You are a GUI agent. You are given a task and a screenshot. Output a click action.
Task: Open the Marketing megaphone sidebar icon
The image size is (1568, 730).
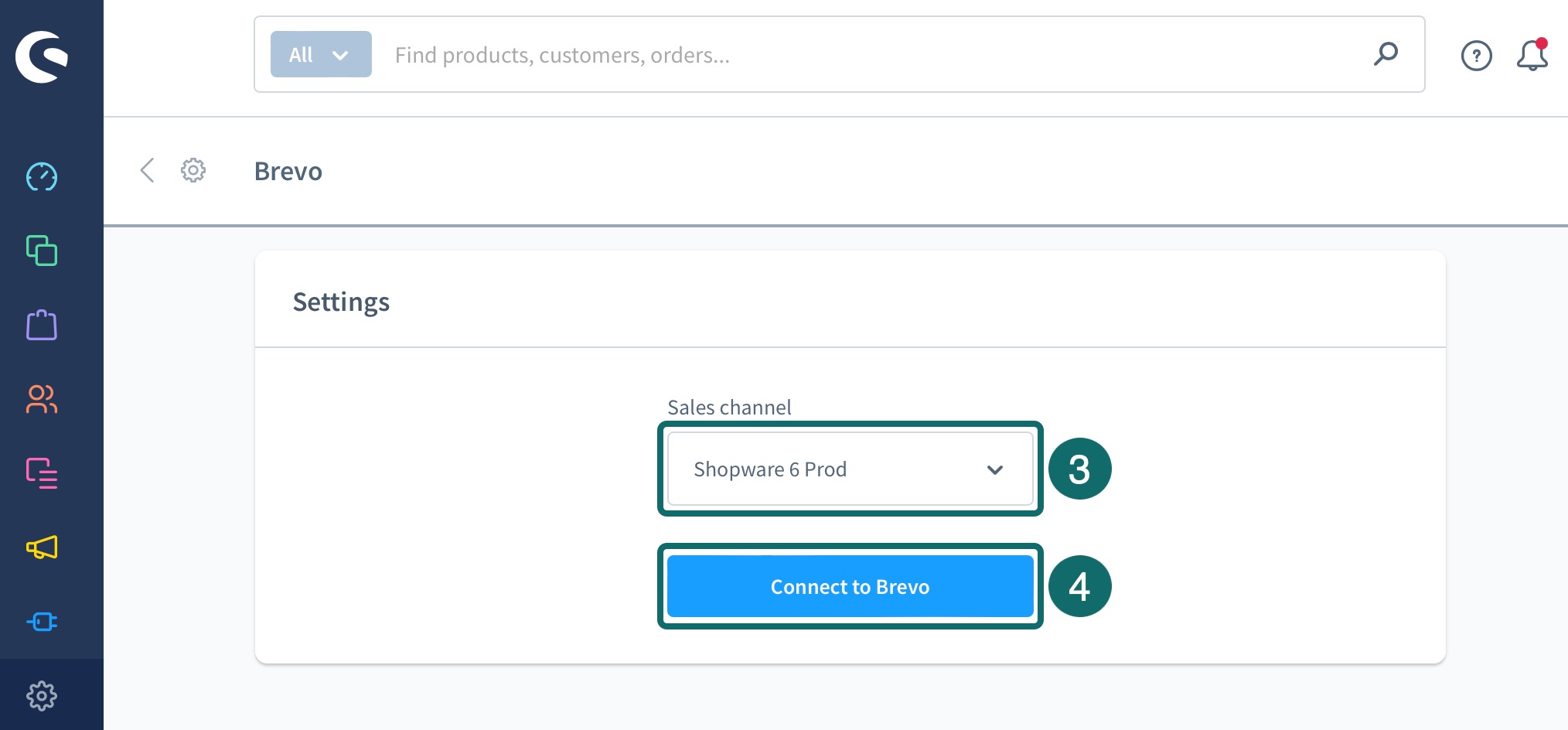[42, 547]
